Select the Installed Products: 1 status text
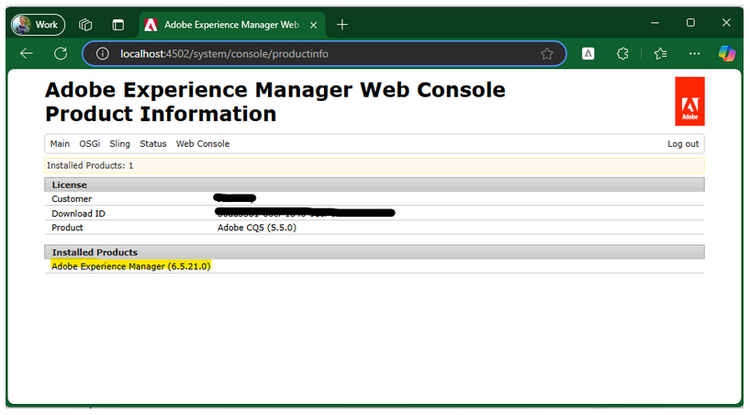750x415 pixels. [90, 165]
